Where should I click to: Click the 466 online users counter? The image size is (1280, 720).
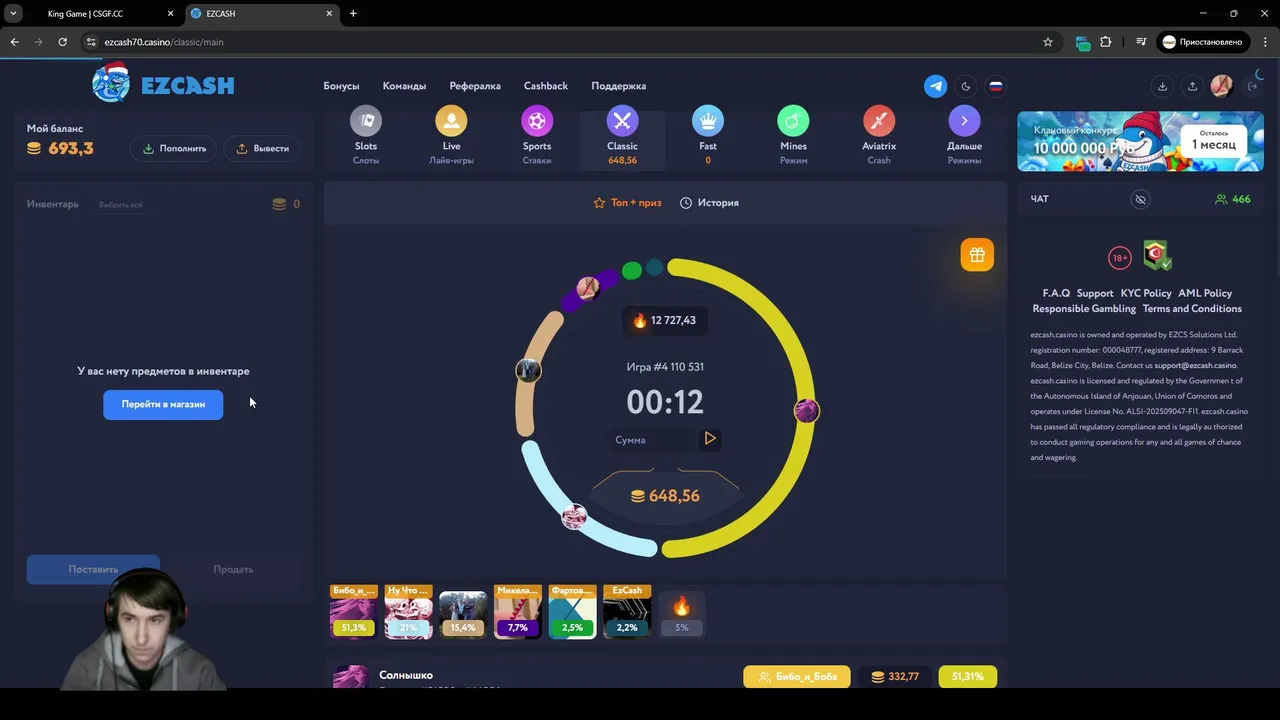[1232, 199]
